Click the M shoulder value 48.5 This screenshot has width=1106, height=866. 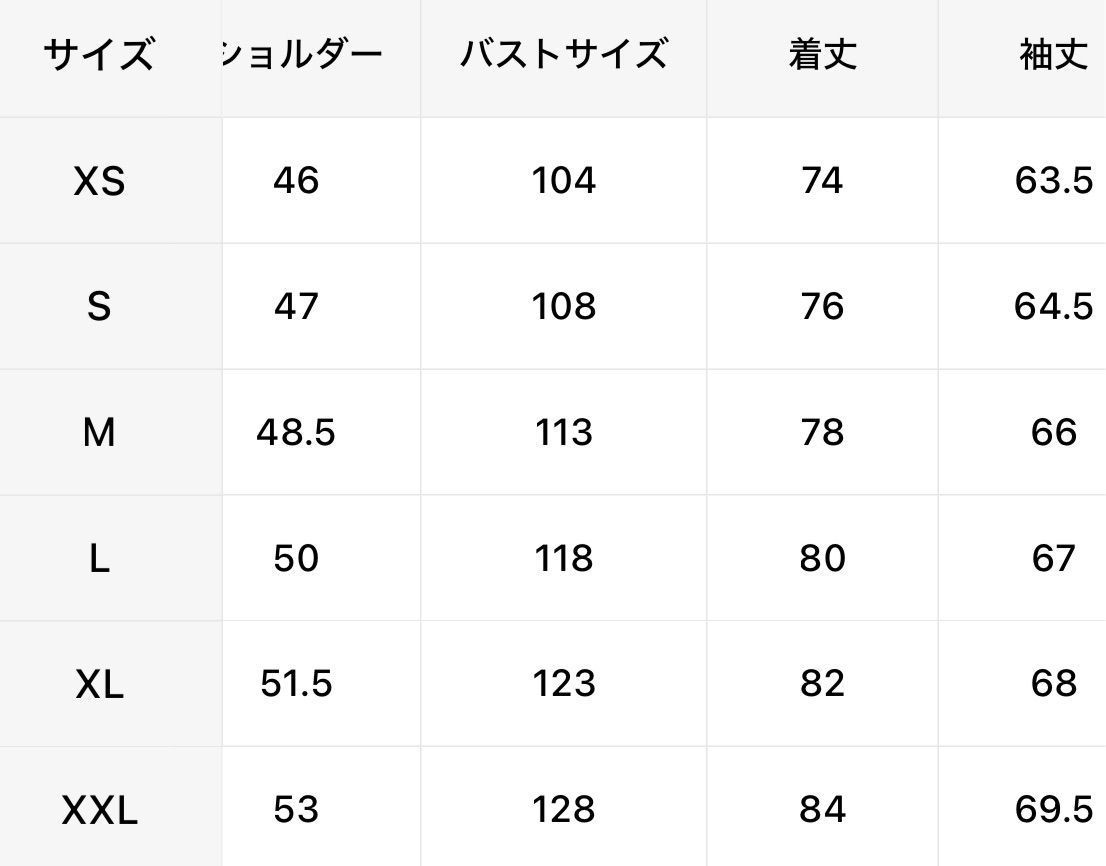pyautogui.click(x=296, y=432)
